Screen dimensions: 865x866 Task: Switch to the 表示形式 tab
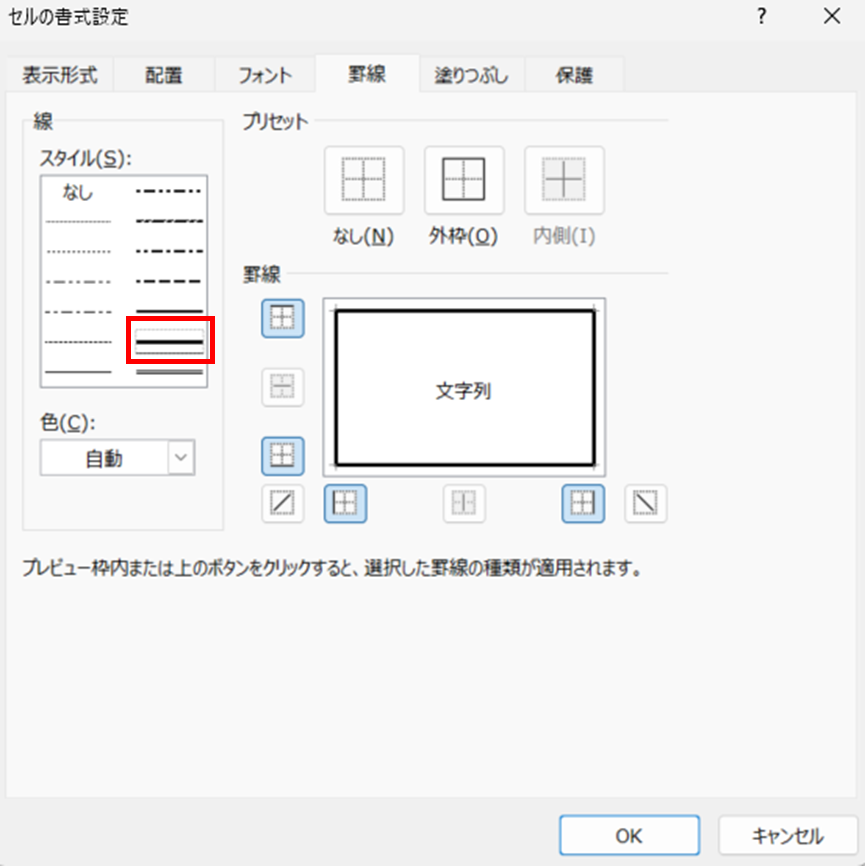[59, 75]
